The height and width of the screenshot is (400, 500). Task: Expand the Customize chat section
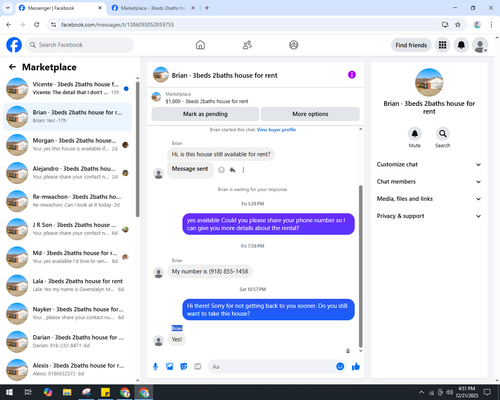429,164
